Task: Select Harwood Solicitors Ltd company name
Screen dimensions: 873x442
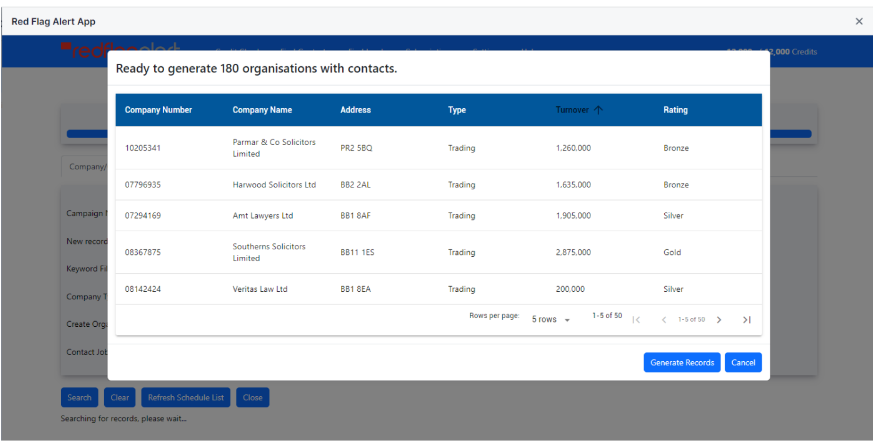Action: (274, 185)
